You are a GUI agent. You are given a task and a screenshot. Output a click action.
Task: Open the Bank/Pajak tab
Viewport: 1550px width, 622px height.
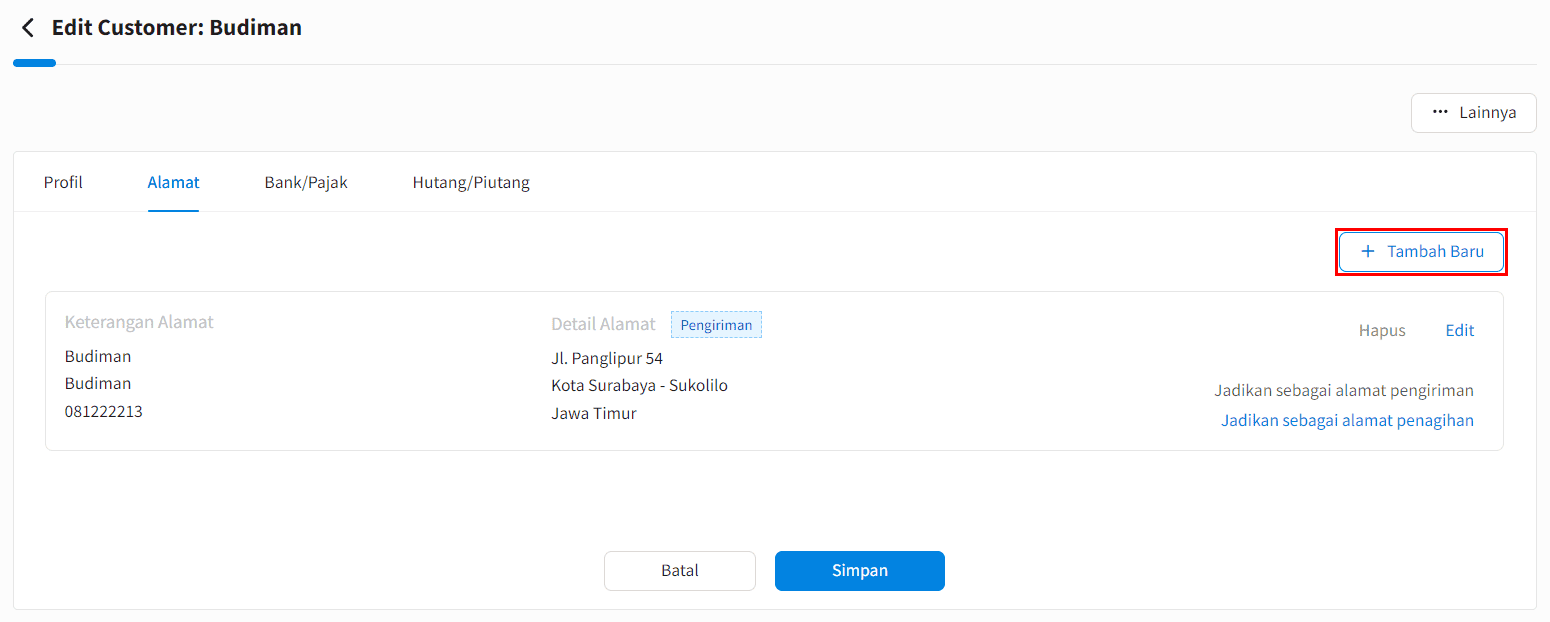[x=306, y=182]
